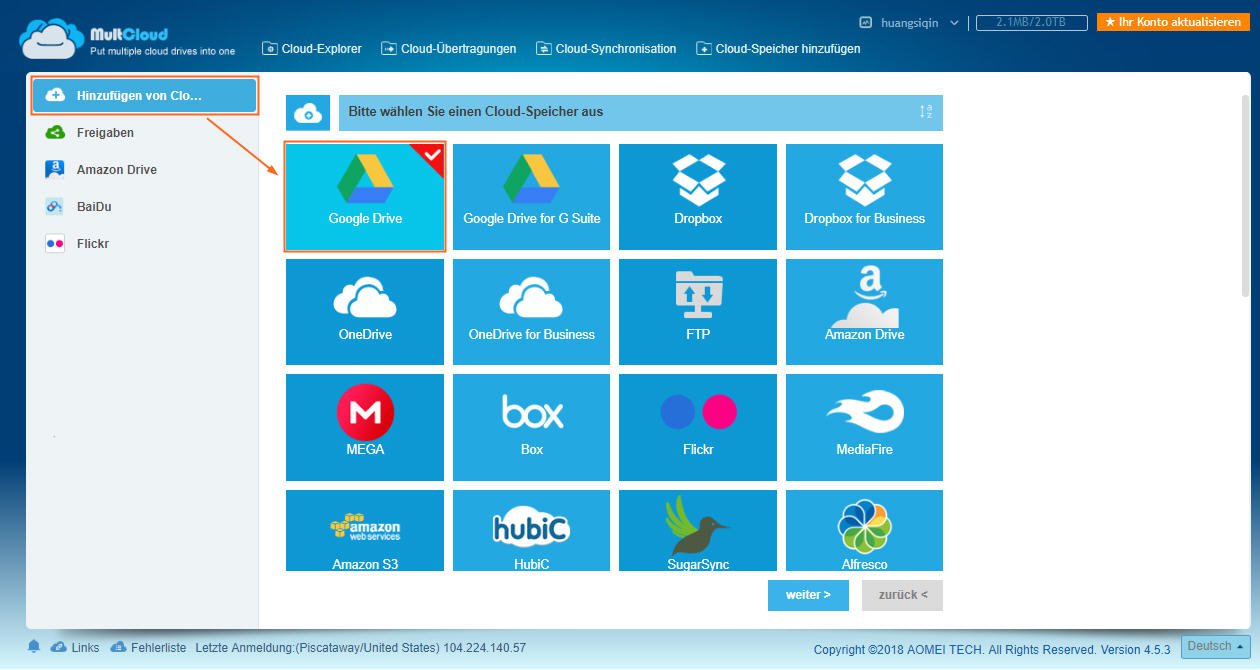Click Letzte Anmeldung IP text
Image resolution: width=1260 pixels, height=670 pixels.
coord(361,648)
